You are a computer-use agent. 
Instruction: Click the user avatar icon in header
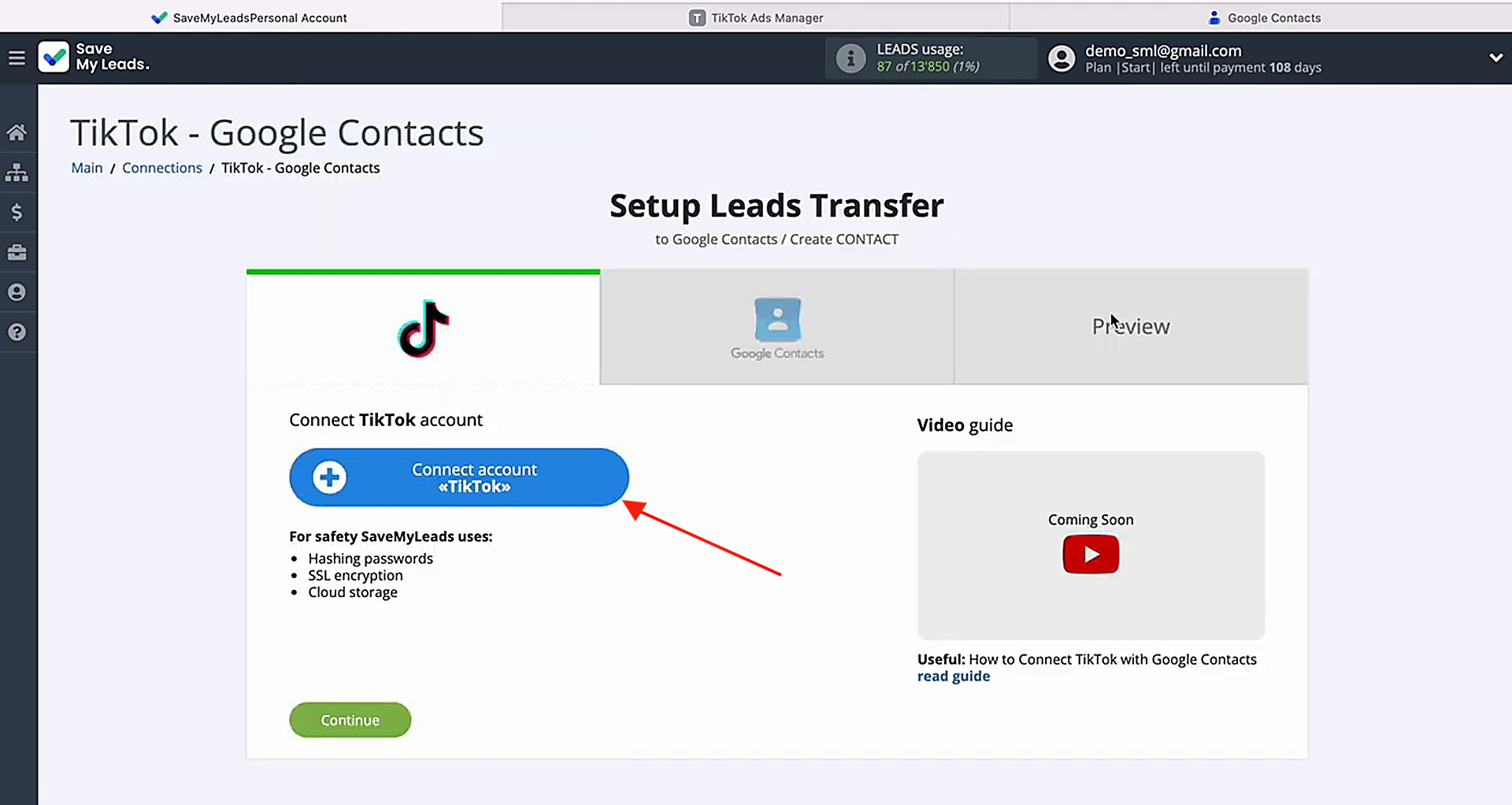[1062, 58]
